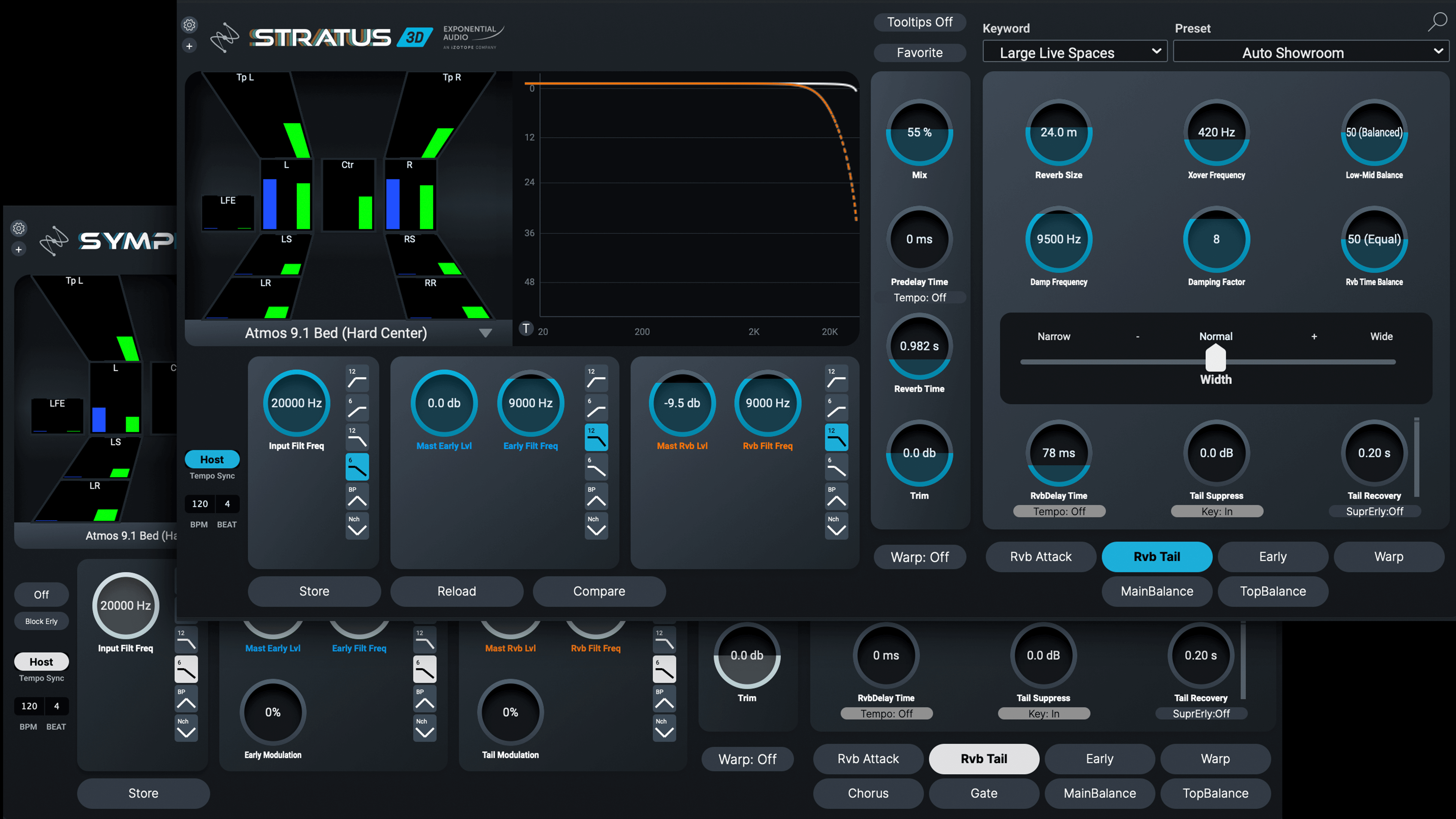Select 12 dB low-pass for Early filter in Stratus
This screenshot has height=819, width=1456.
tap(596, 438)
